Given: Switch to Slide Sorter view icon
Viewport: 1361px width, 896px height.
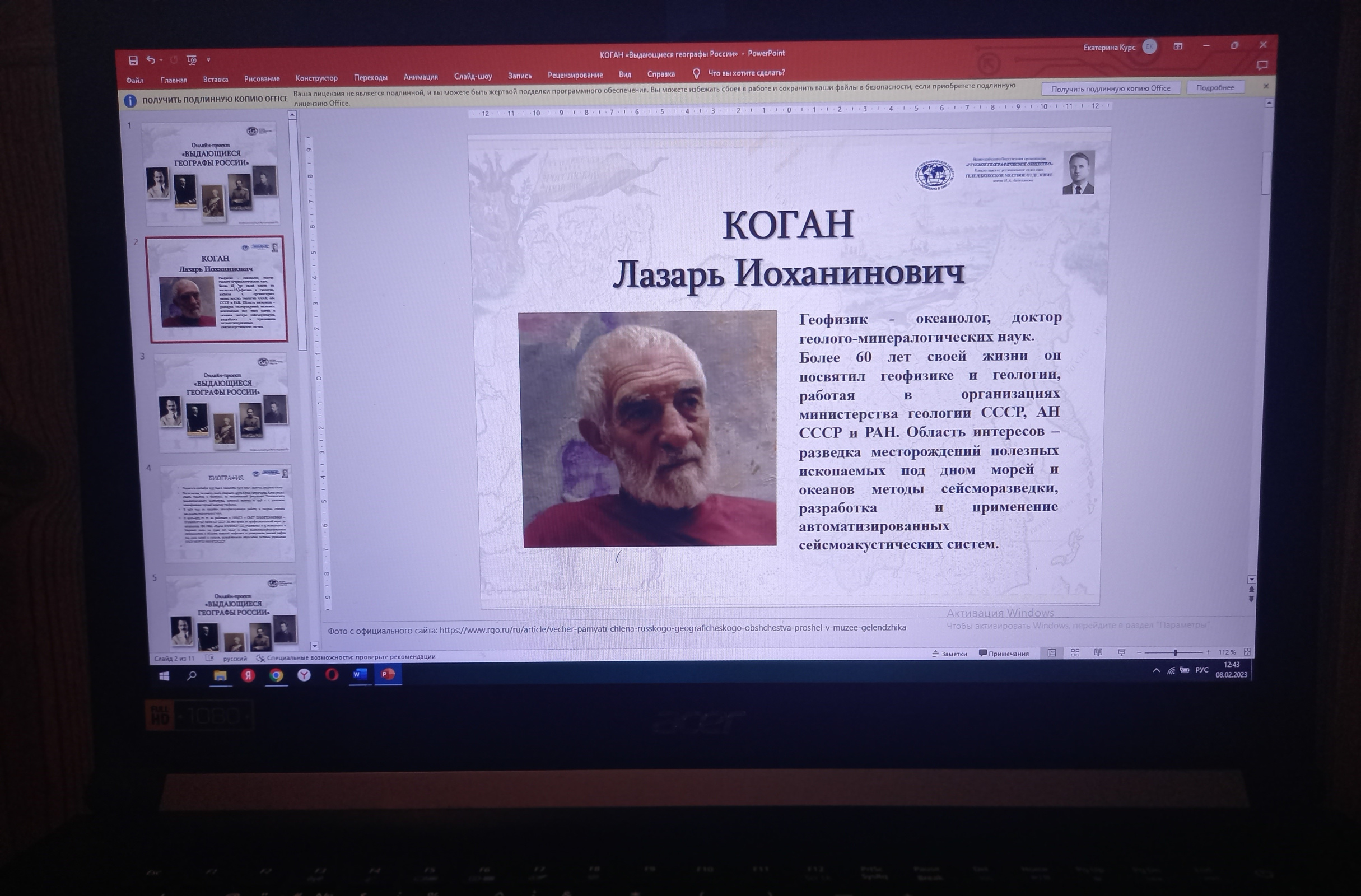Looking at the screenshot, I should [1075, 653].
